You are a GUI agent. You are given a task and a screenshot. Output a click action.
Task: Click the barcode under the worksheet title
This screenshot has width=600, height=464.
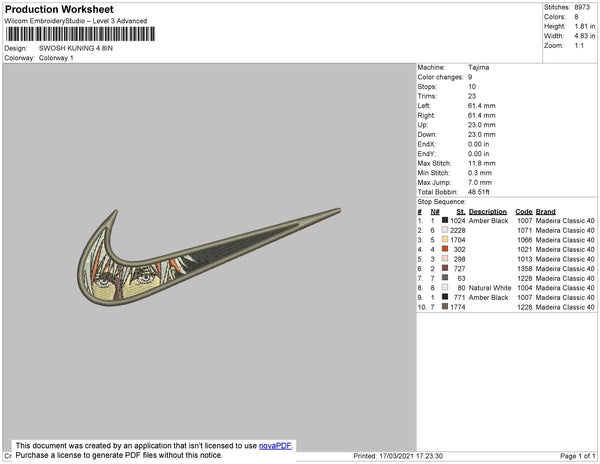pos(80,34)
